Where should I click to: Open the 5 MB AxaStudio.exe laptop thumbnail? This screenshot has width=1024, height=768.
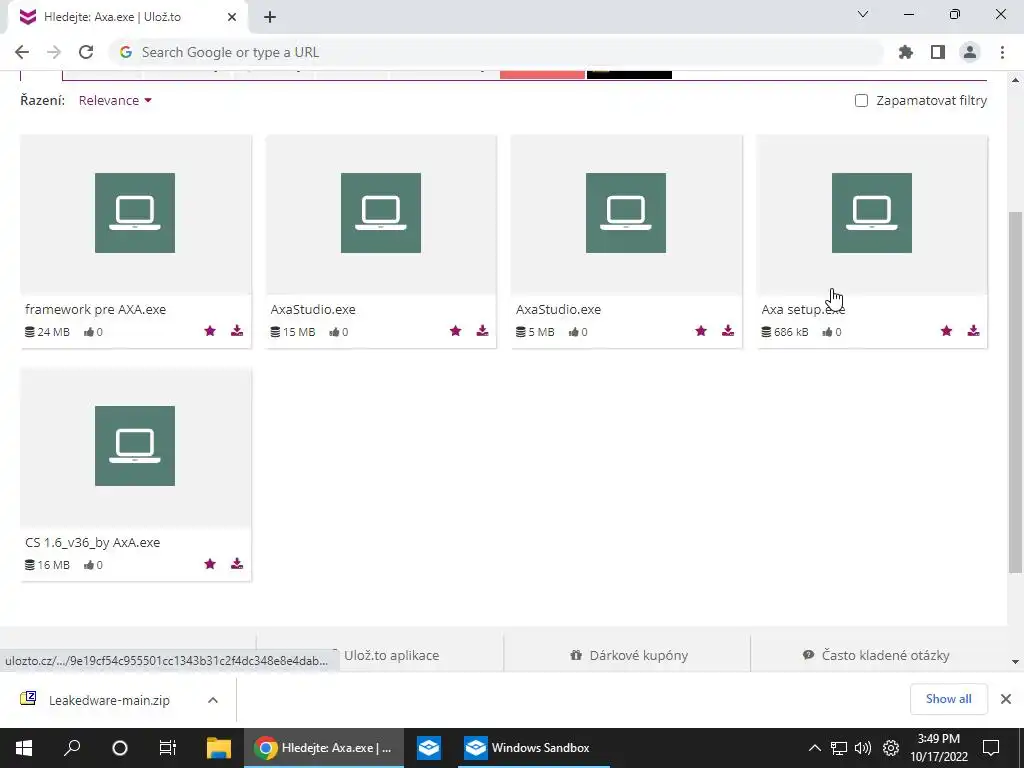[x=626, y=213]
